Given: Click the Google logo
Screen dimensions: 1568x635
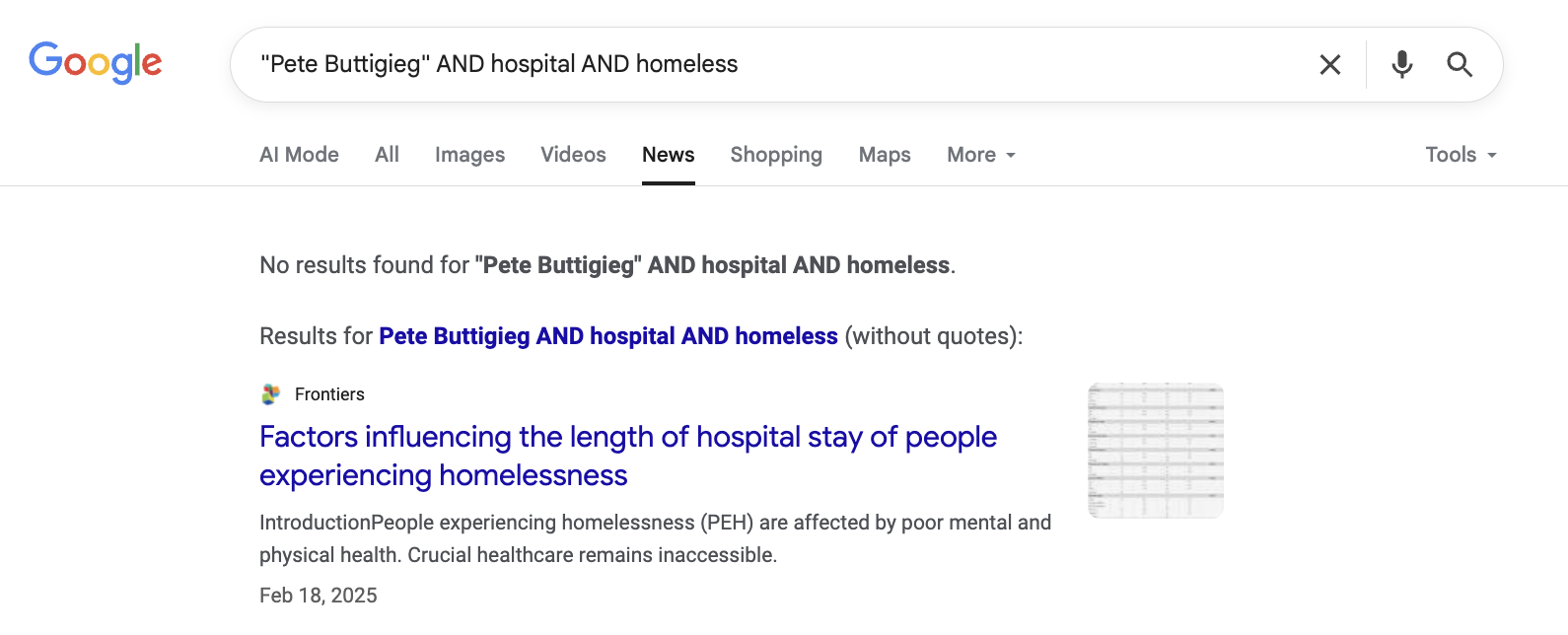Looking at the screenshot, I should tap(96, 62).
